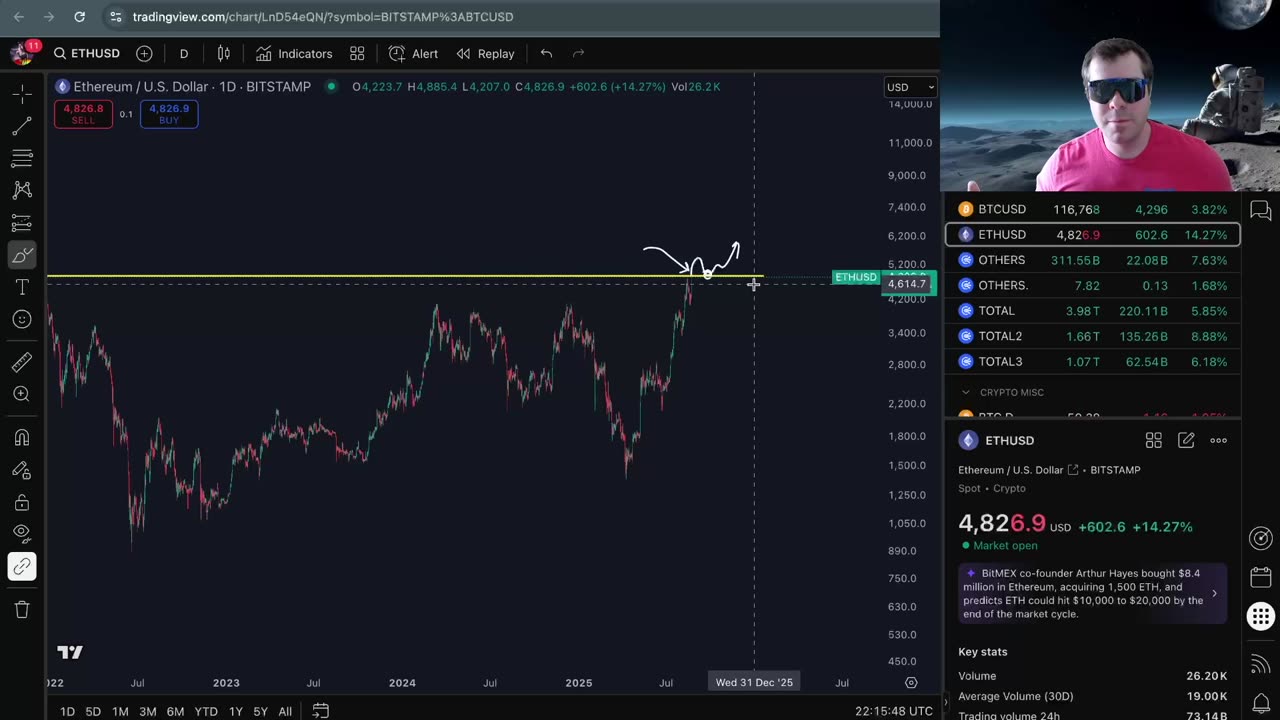Select the 5Y time range
This screenshot has height=720, width=1280.
pos(260,711)
